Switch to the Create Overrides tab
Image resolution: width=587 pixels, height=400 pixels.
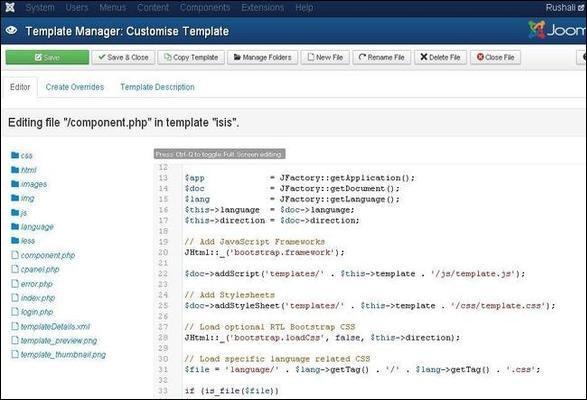75,87
